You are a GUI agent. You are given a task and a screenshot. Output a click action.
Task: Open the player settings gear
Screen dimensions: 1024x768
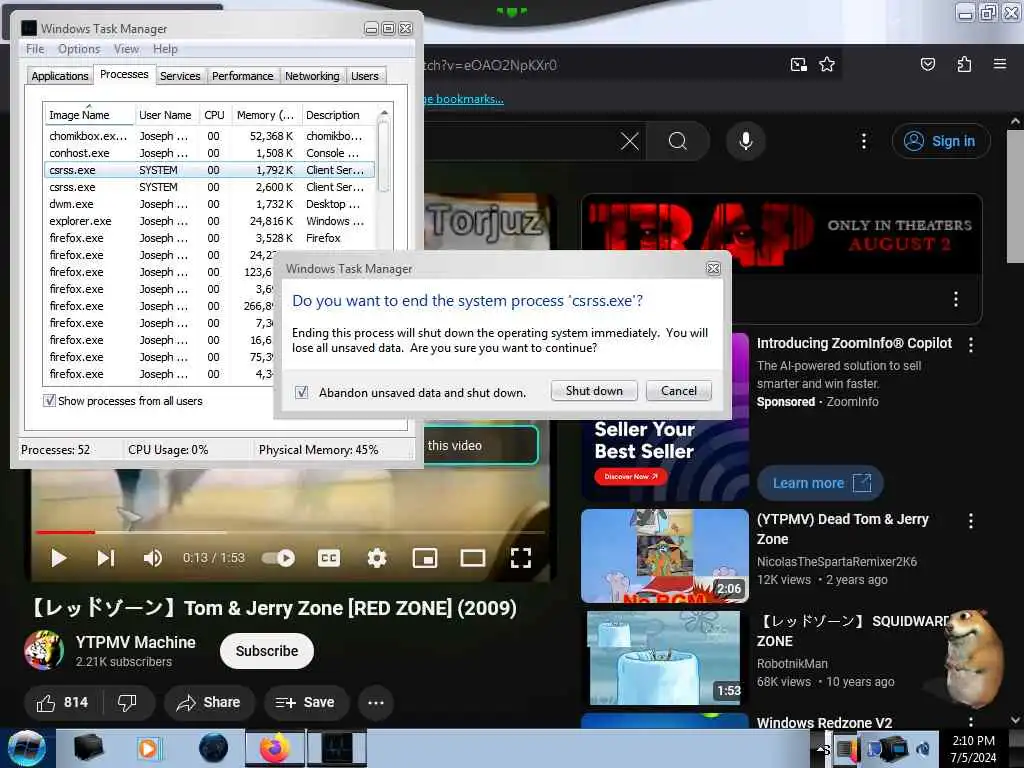tap(377, 558)
